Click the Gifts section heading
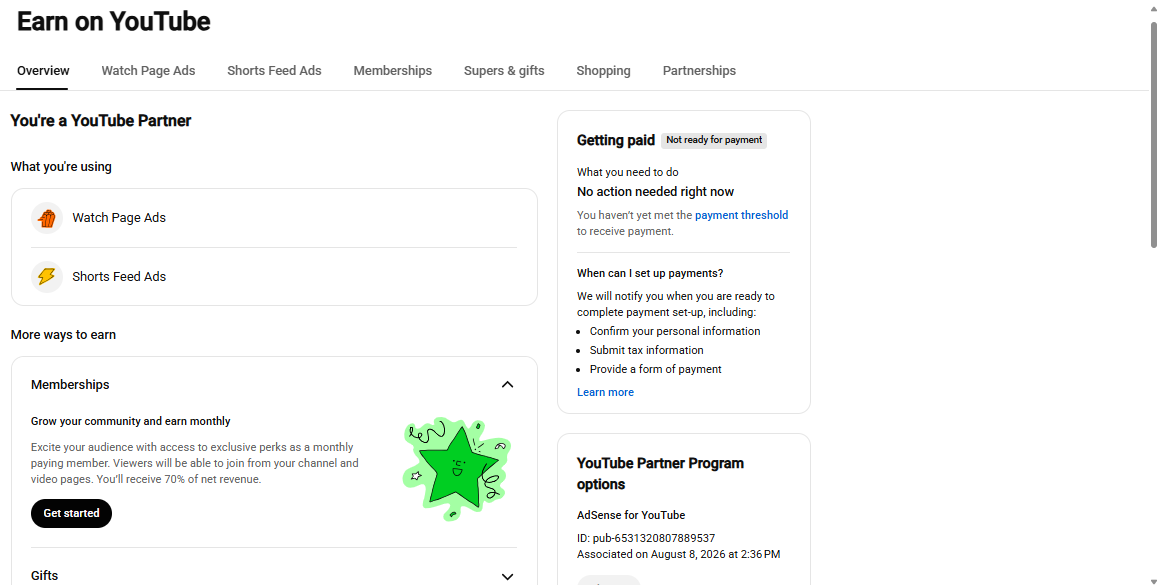The image size is (1158, 585). (44, 576)
